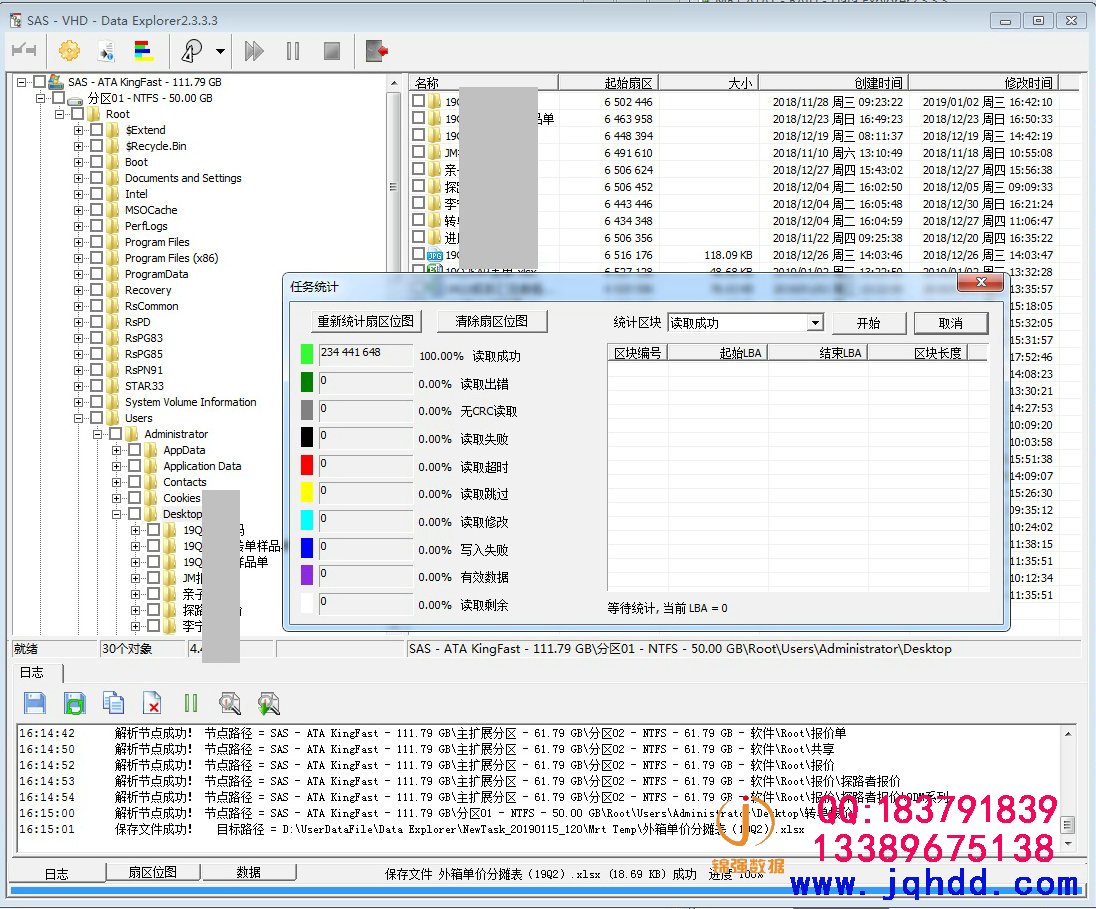This screenshot has width=1096, height=909.
Task: Click the red 读取超时 color swatch
Action: (307, 465)
